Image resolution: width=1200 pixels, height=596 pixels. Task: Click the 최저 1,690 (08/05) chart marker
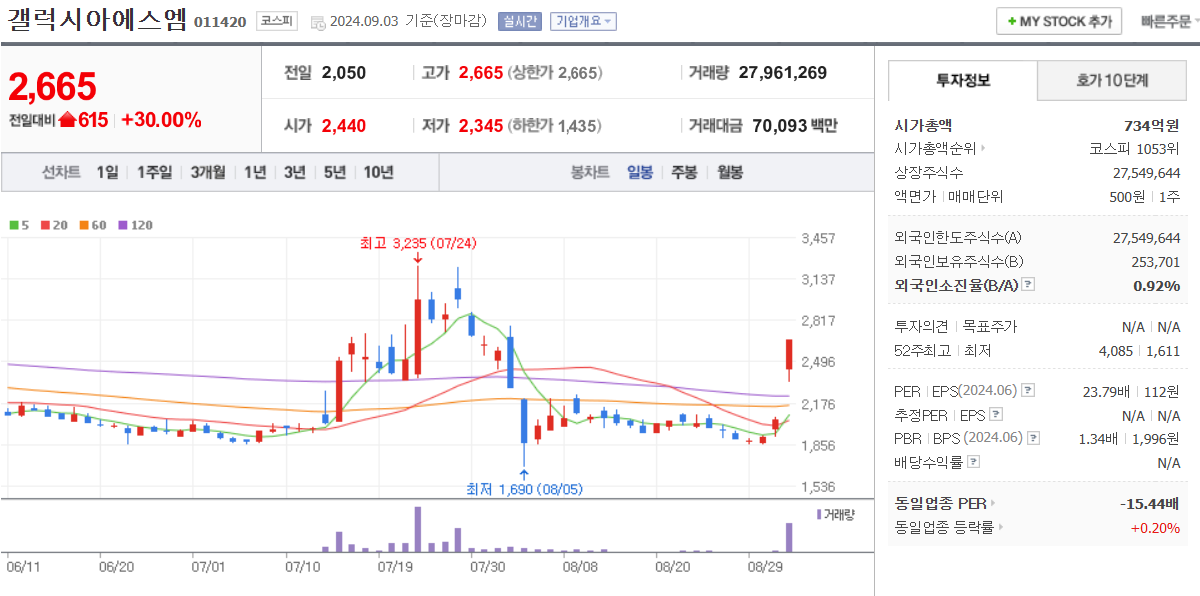(x=524, y=489)
